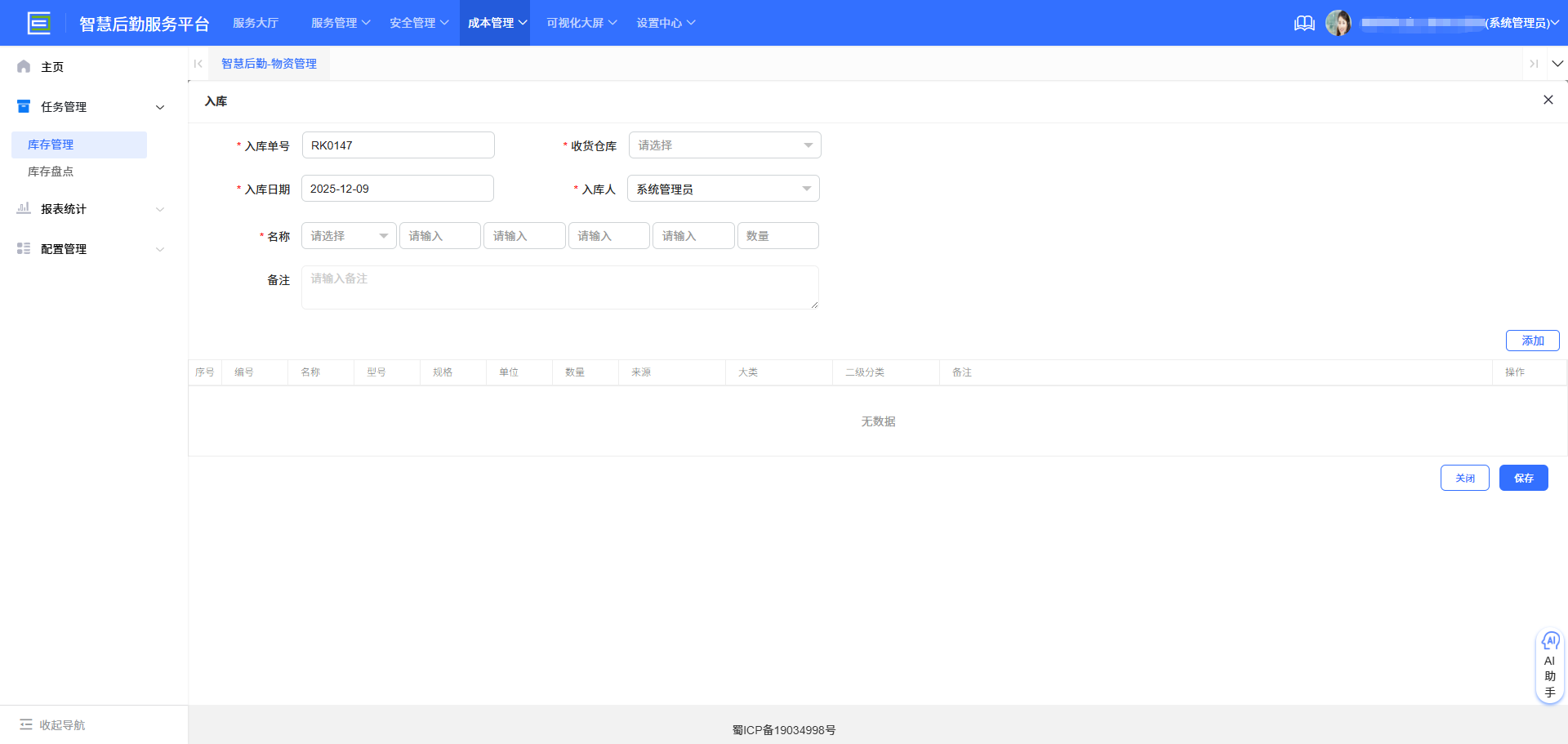Click the 收起导航 collapse icon

[27, 724]
